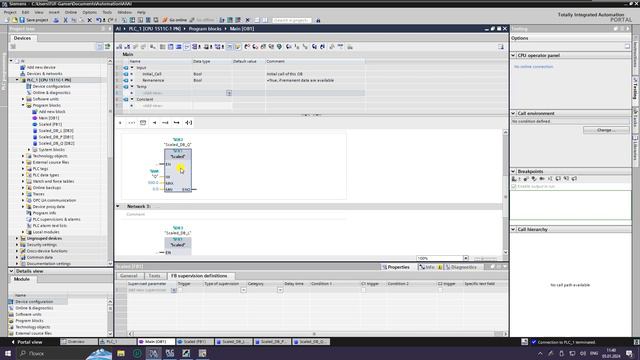The image size is (640, 360).
Task: Insert the empty box instruction icon
Action: tap(143, 122)
